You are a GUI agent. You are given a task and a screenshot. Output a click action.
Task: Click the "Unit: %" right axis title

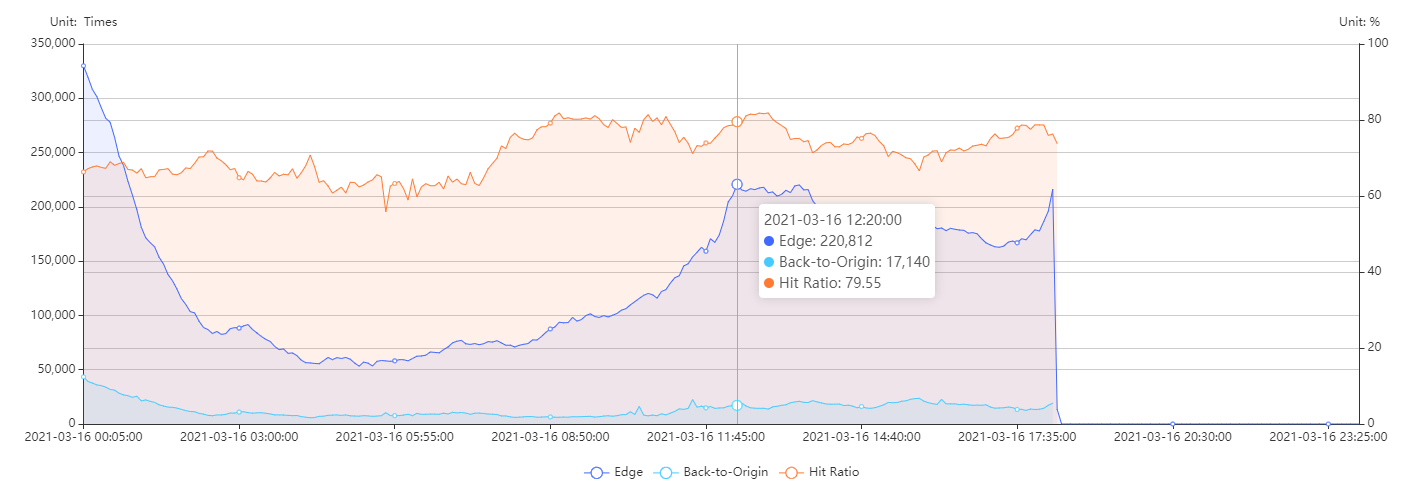point(1359,22)
